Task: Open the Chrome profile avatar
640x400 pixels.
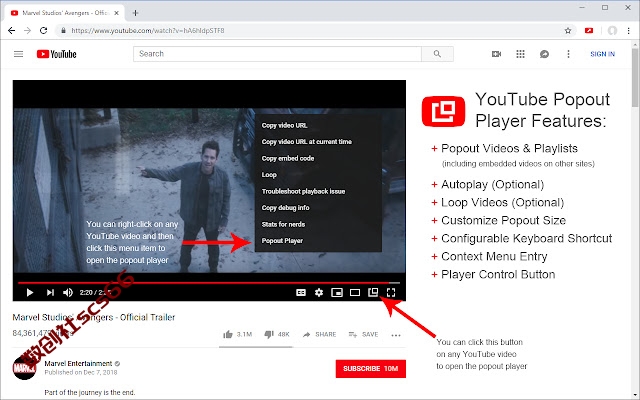Action: click(612, 31)
